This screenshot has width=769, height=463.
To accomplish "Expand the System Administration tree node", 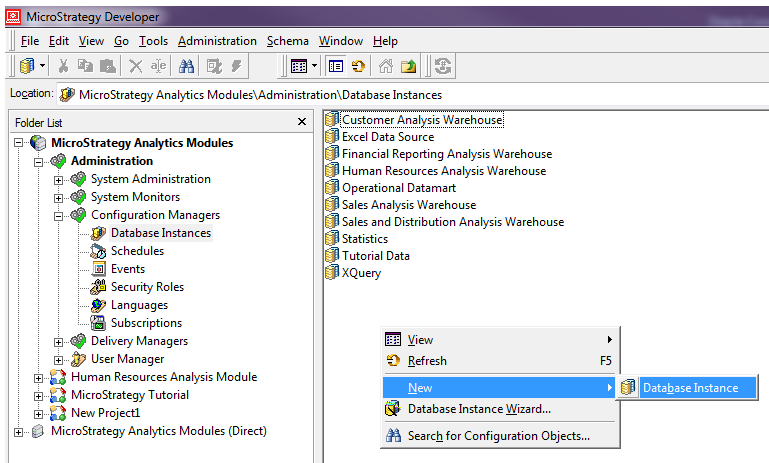I will pyautogui.click(x=58, y=179).
